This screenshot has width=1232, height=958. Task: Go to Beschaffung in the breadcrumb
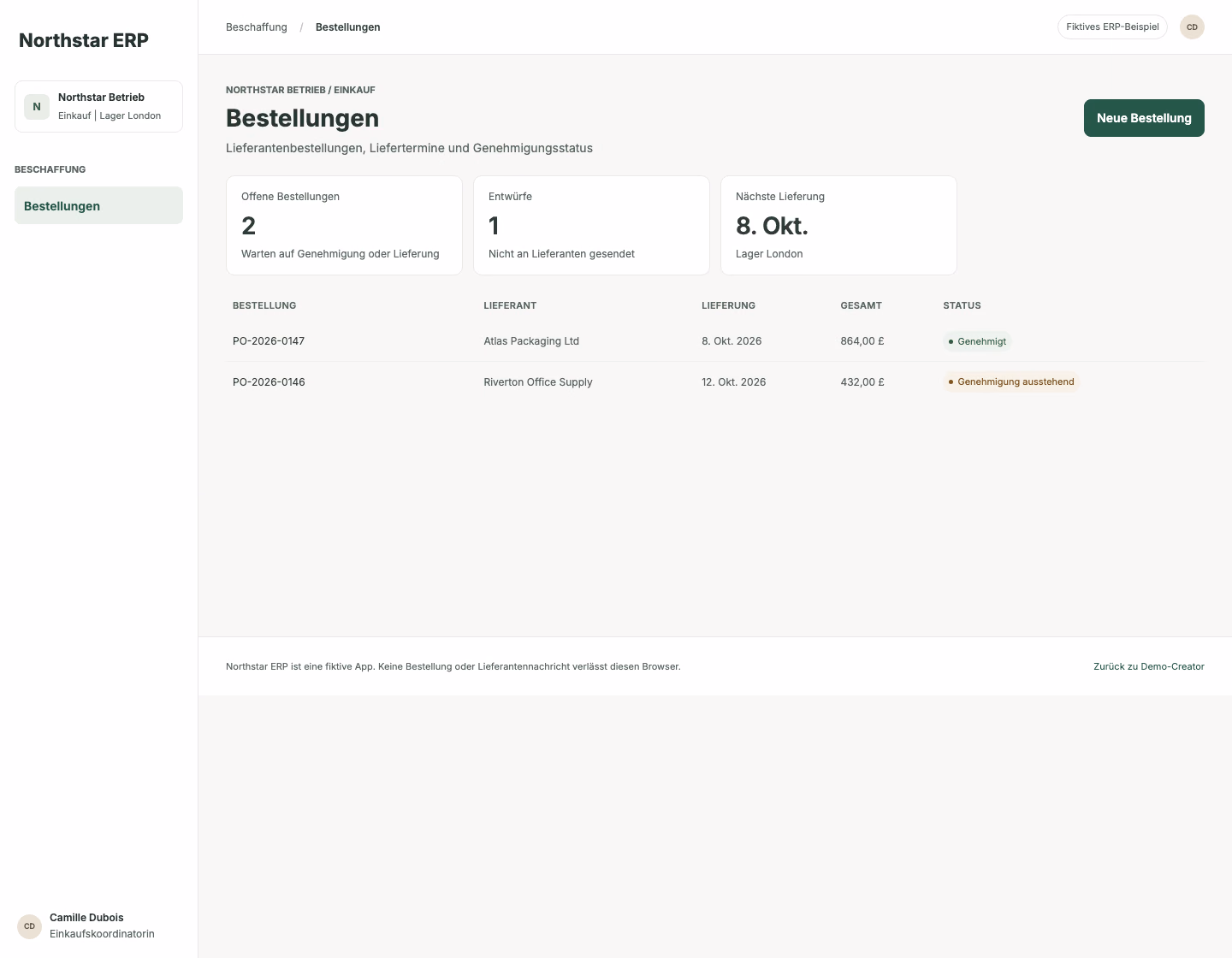click(x=257, y=27)
